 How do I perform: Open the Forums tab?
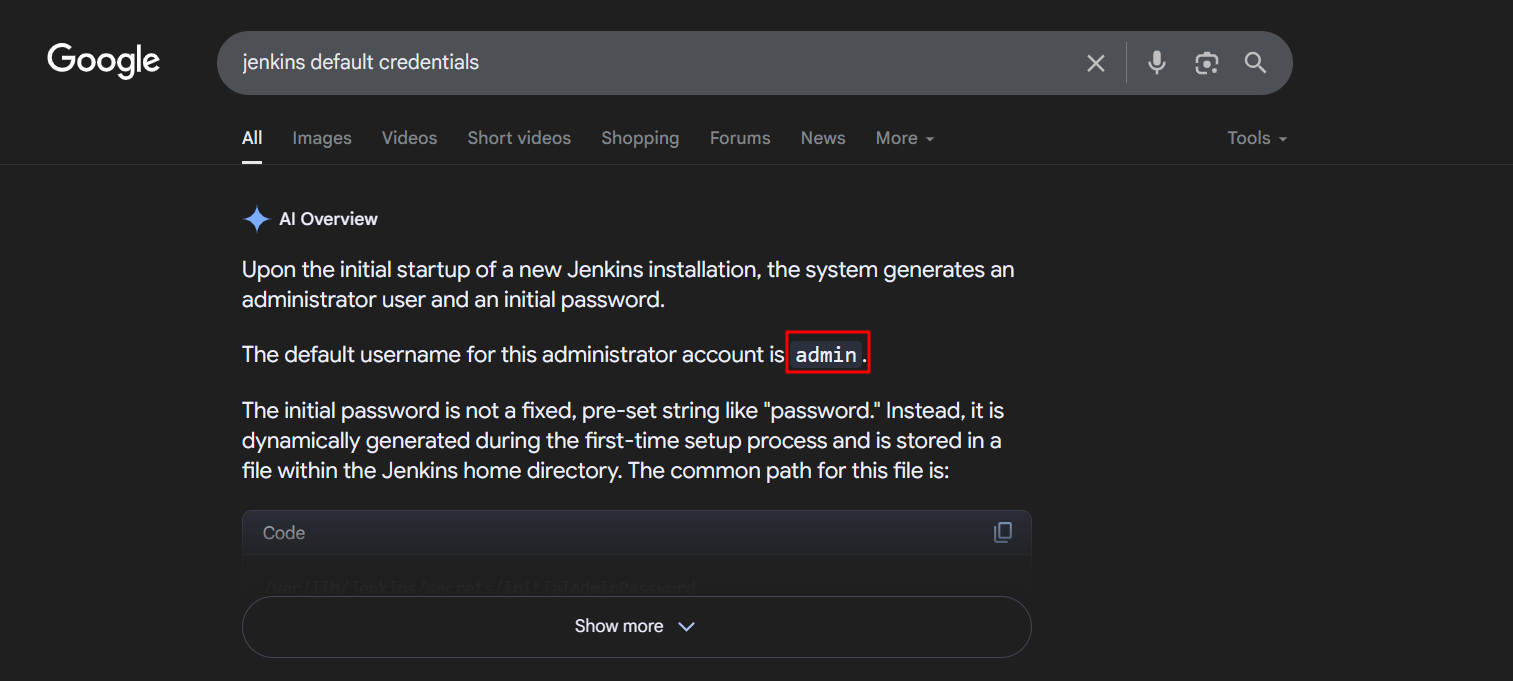click(740, 138)
